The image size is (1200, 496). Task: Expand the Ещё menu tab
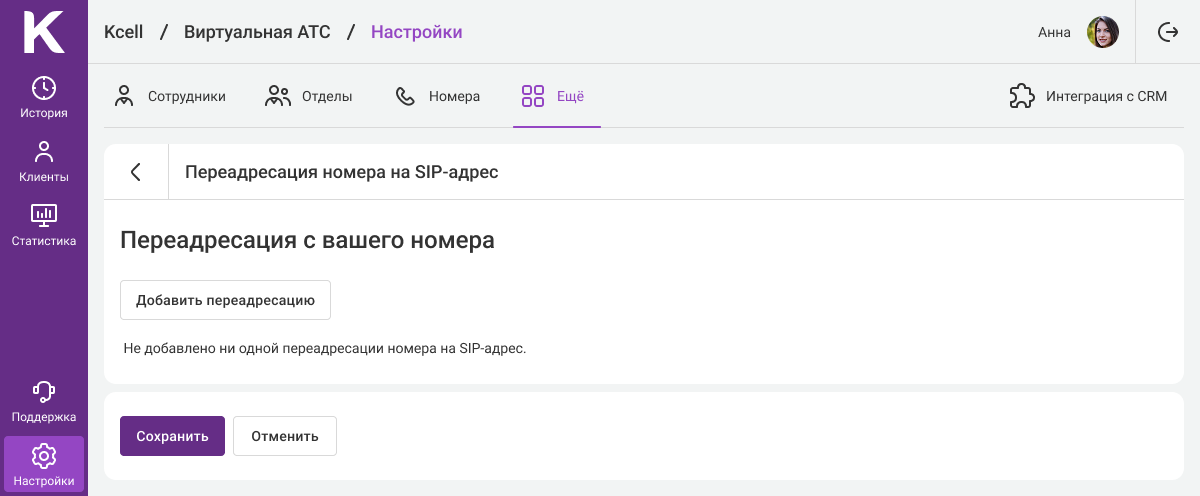coord(553,97)
